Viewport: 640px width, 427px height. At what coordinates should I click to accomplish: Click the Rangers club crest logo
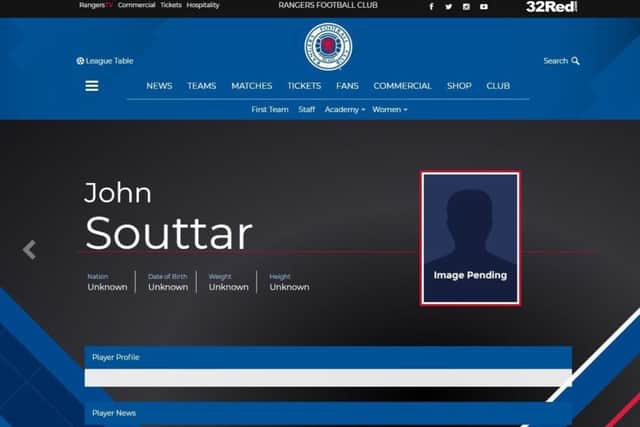coord(328,47)
